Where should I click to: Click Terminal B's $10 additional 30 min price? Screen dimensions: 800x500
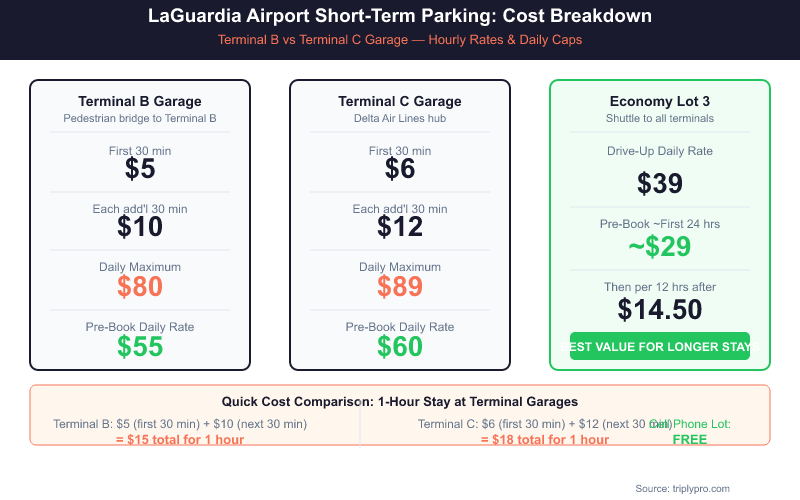click(x=140, y=227)
